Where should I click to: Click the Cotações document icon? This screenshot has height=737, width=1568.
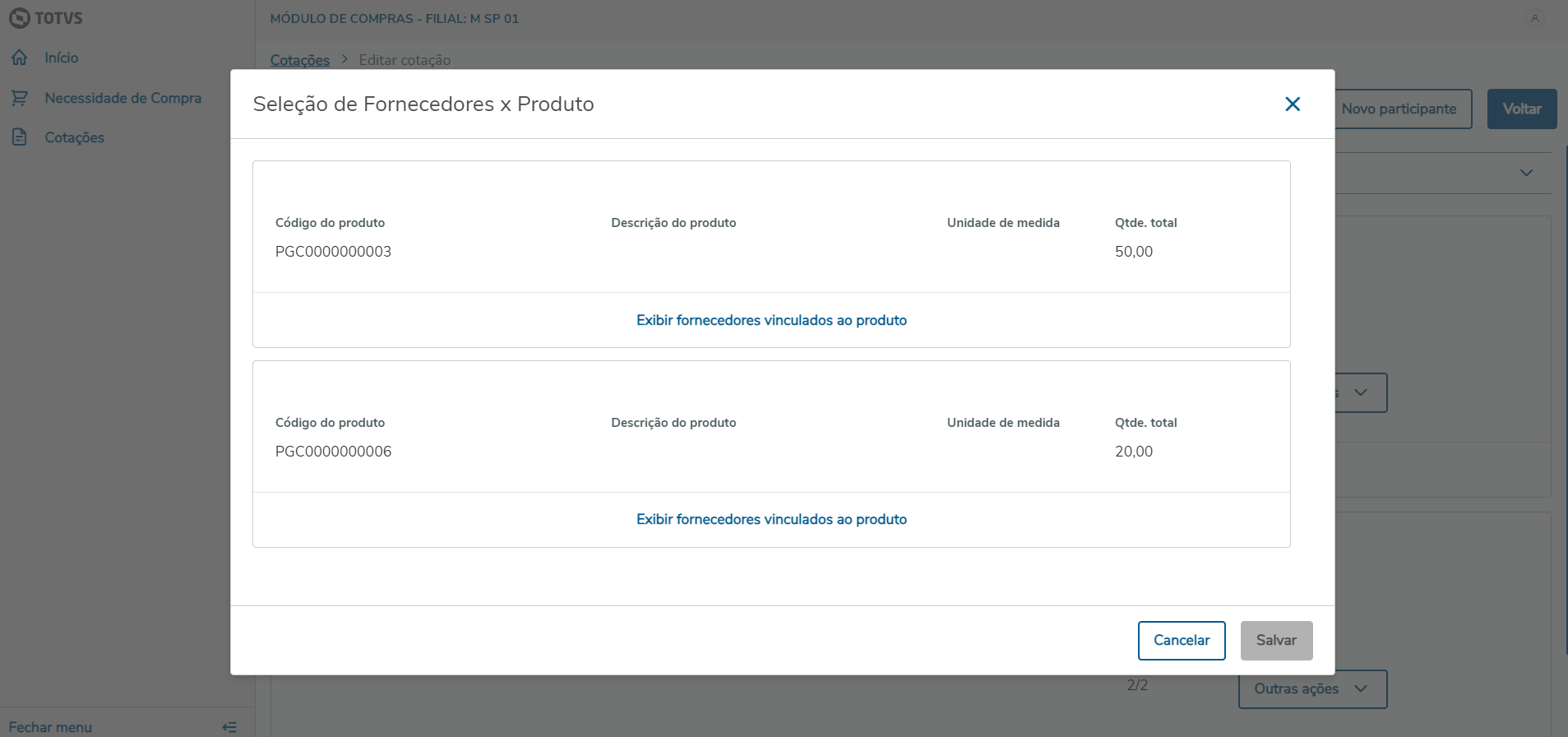(20, 137)
